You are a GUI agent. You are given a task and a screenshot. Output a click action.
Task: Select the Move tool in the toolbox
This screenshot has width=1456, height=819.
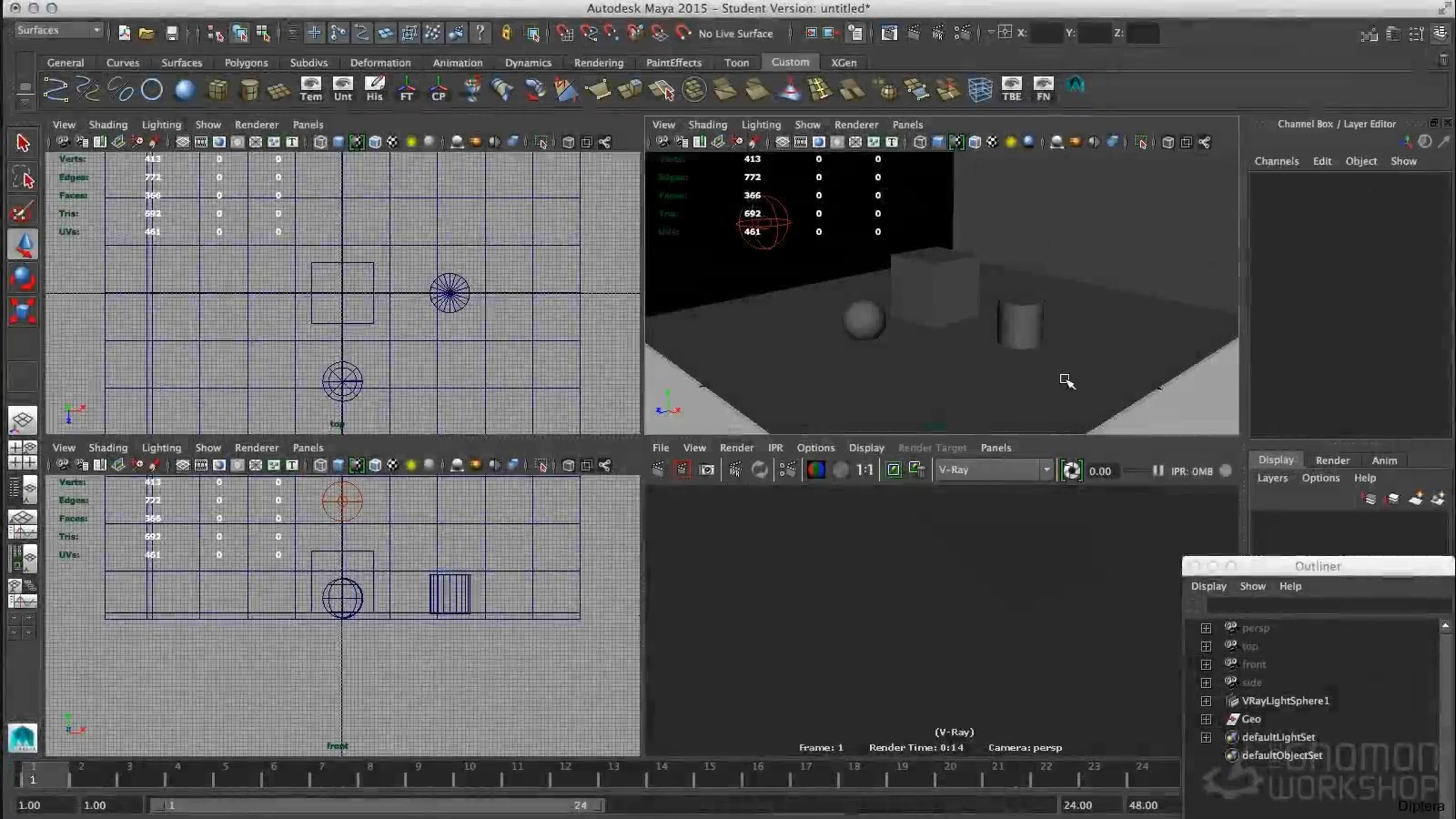pyautogui.click(x=23, y=244)
